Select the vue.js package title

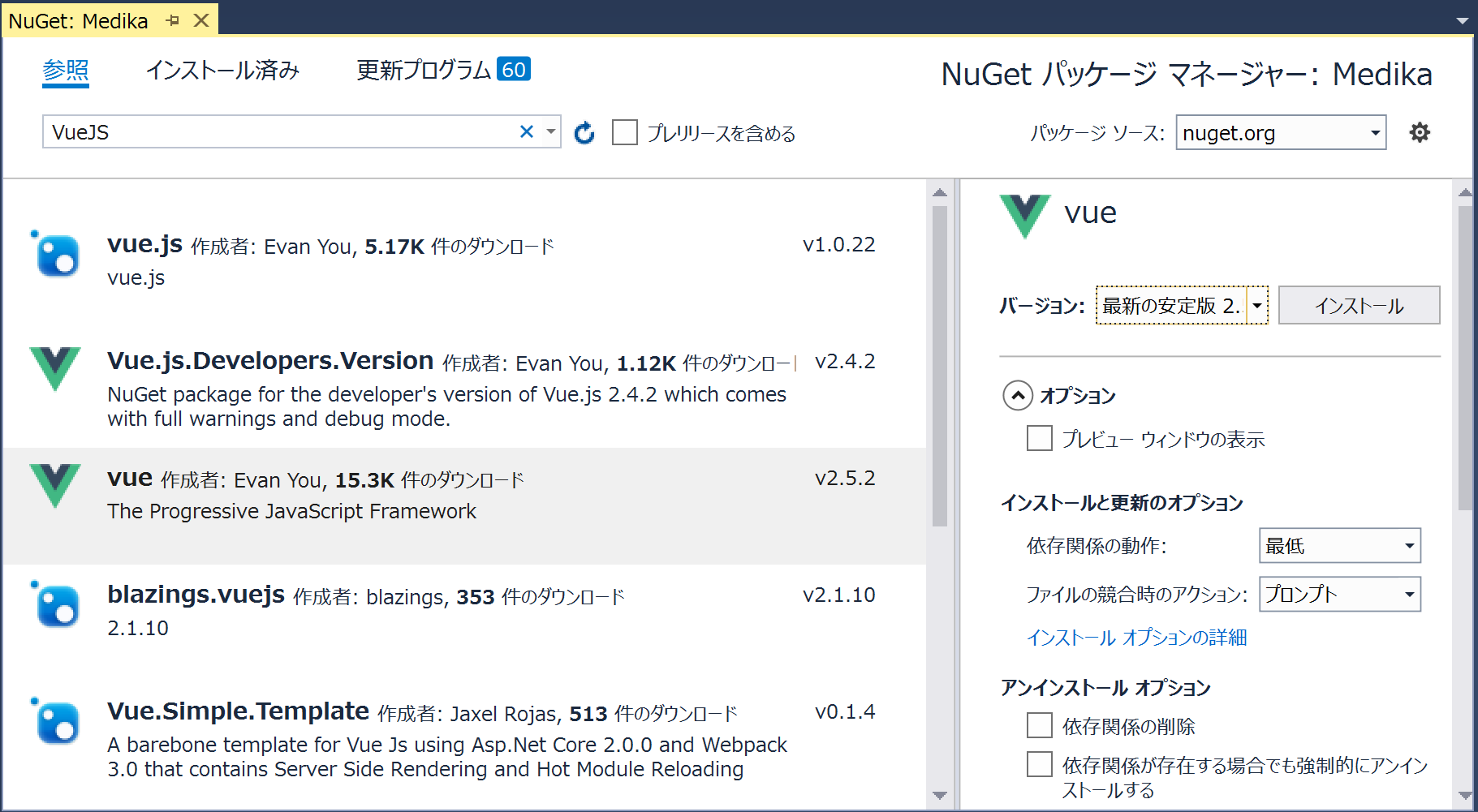pos(144,243)
